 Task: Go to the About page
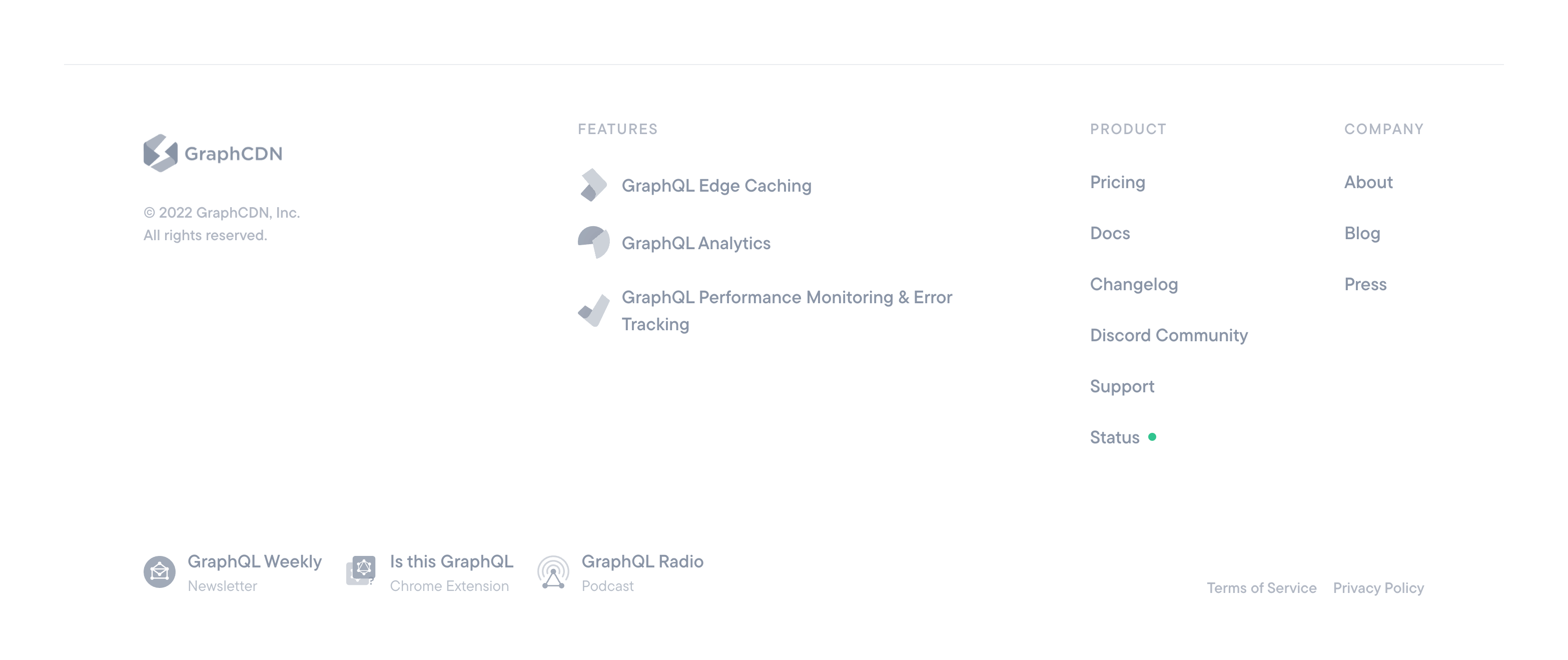(1368, 182)
